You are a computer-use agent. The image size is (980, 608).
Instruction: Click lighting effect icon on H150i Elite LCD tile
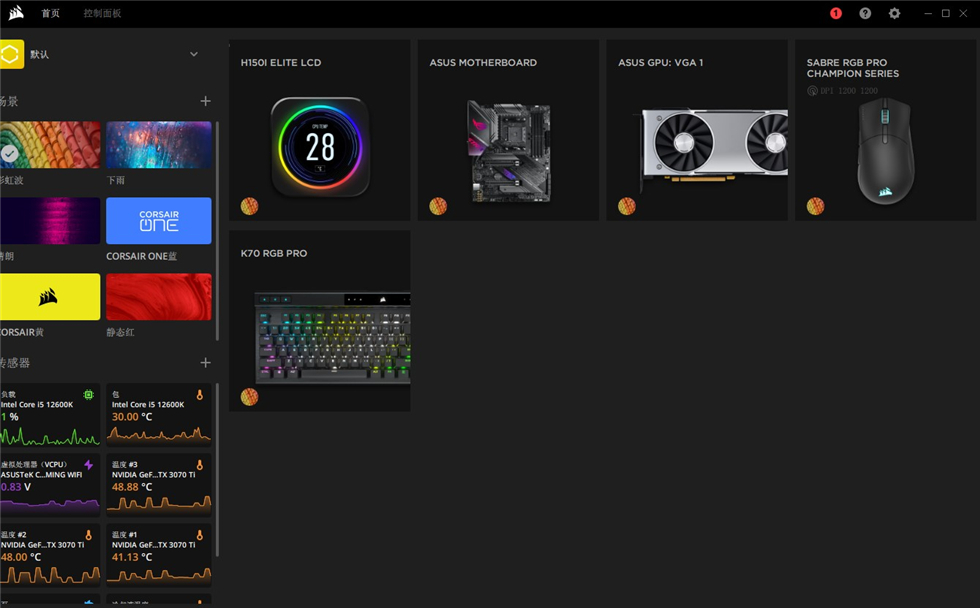click(x=249, y=206)
